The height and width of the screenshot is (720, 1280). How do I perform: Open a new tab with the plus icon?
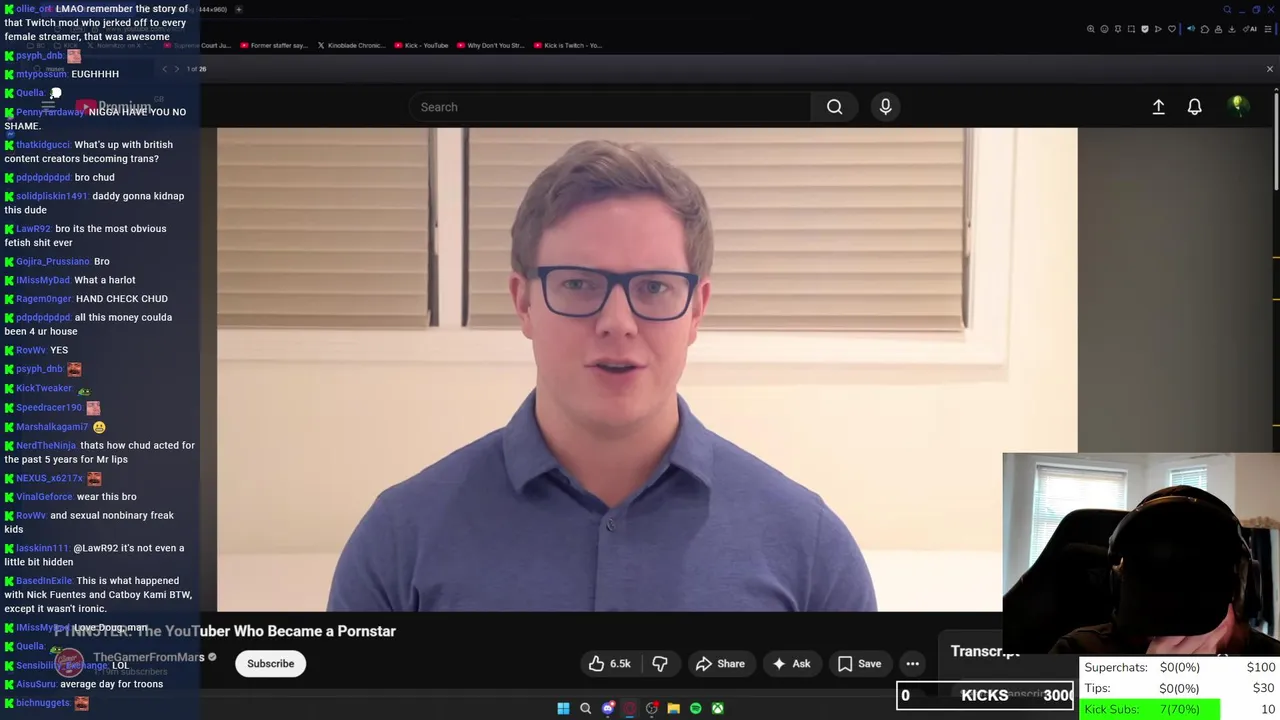tap(238, 9)
